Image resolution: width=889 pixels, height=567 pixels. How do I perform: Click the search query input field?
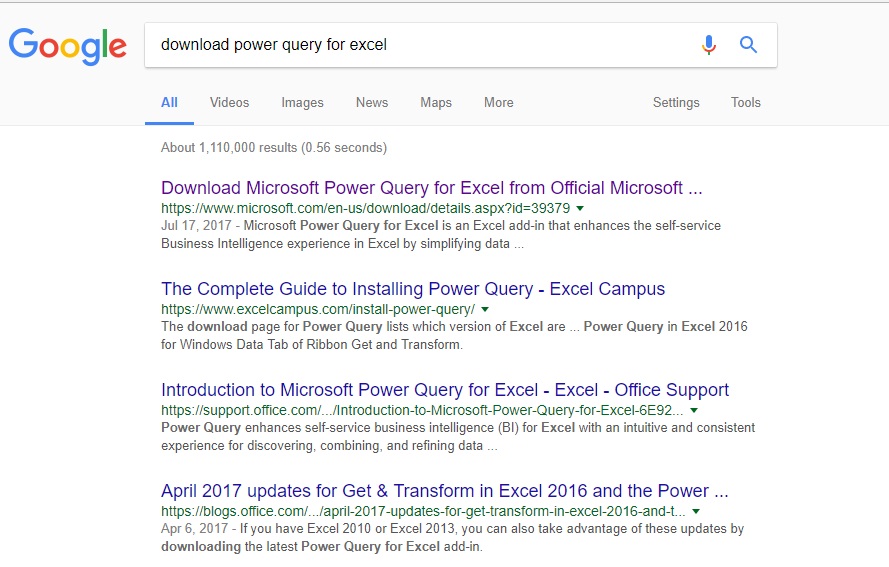420,45
